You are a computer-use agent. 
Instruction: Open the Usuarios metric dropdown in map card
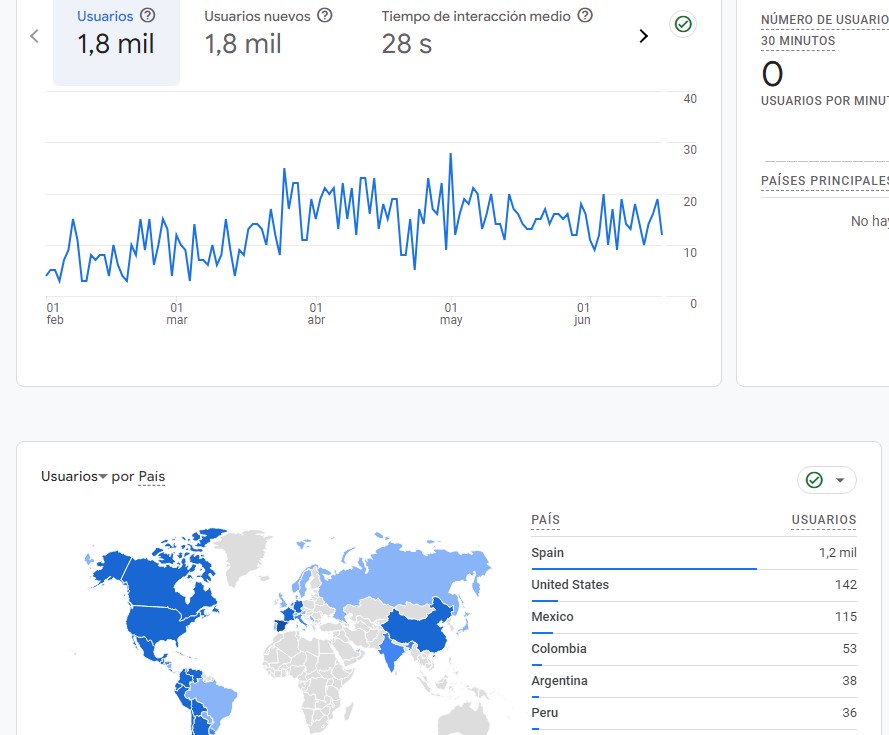(x=74, y=476)
